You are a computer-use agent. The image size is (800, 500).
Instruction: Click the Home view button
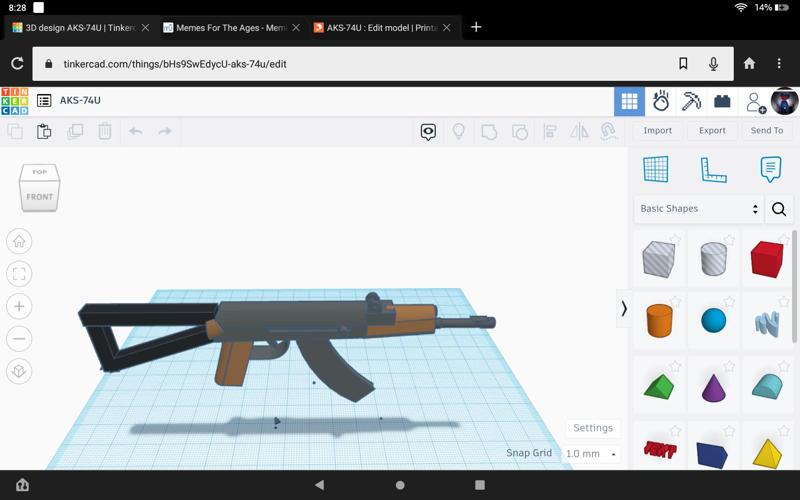pos(19,241)
